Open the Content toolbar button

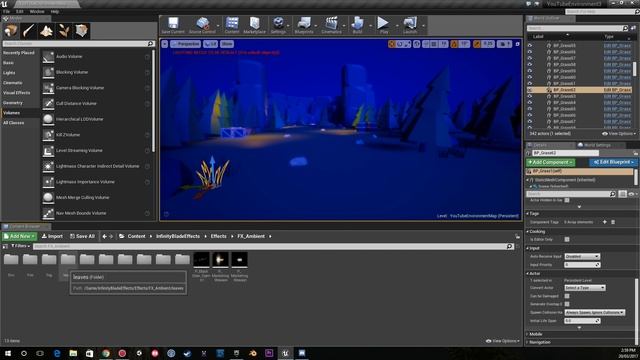(232, 25)
